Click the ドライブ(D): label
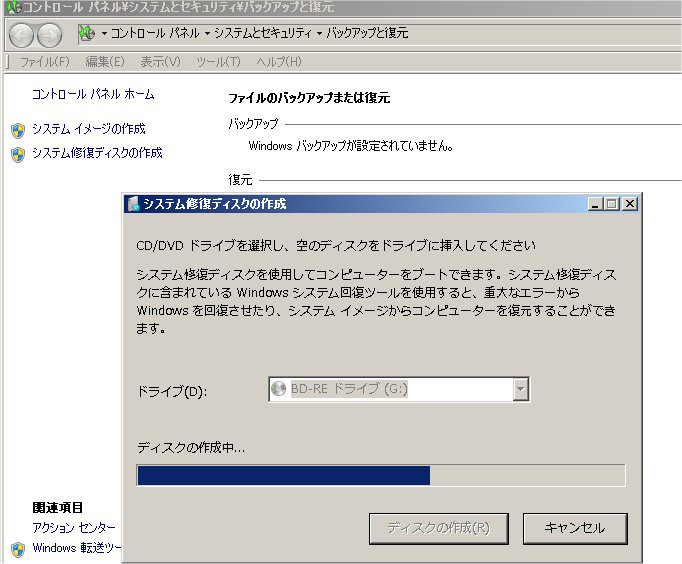The height and width of the screenshot is (564, 682). [x=172, y=391]
